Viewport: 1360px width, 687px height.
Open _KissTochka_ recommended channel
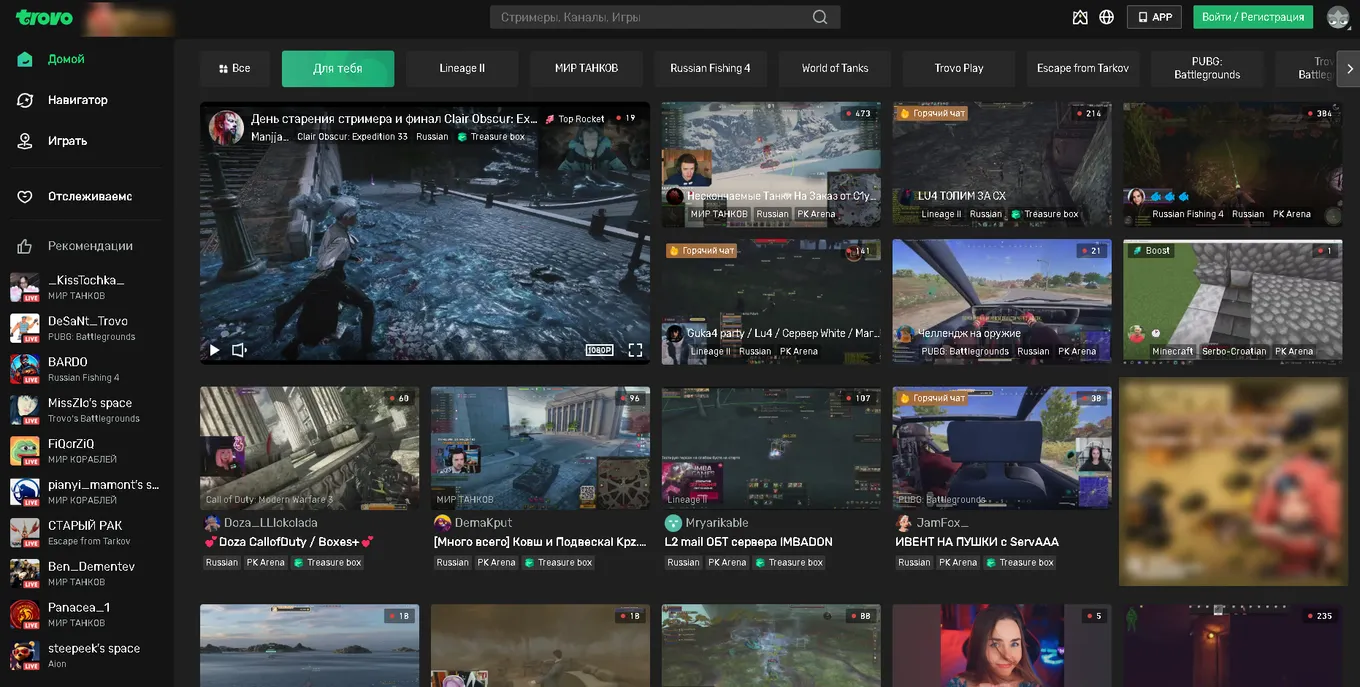(87, 287)
